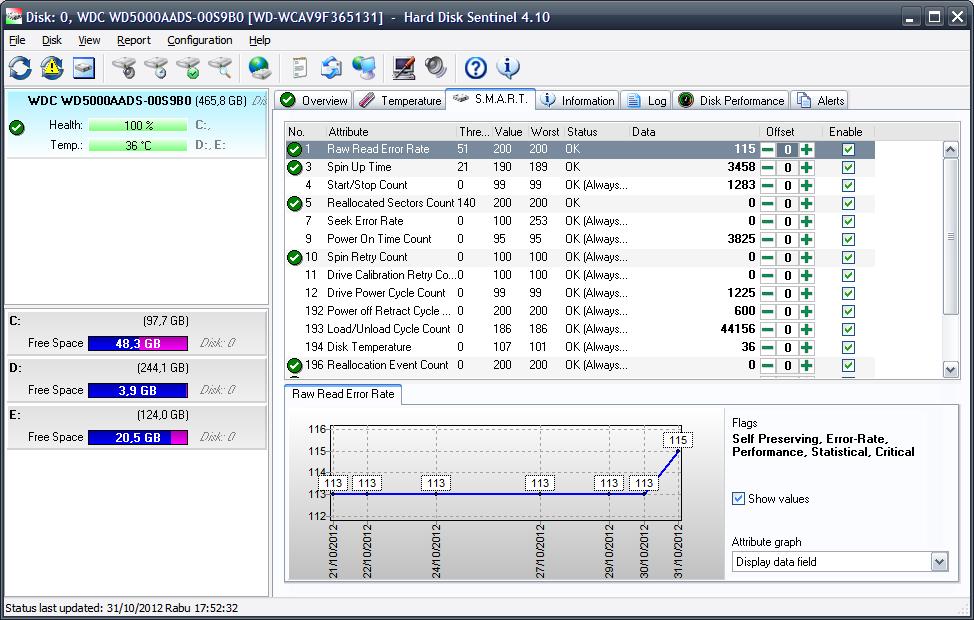The width and height of the screenshot is (974, 620).
Task: Decrease offset for Start/Stop Count
Action: tap(768, 185)
